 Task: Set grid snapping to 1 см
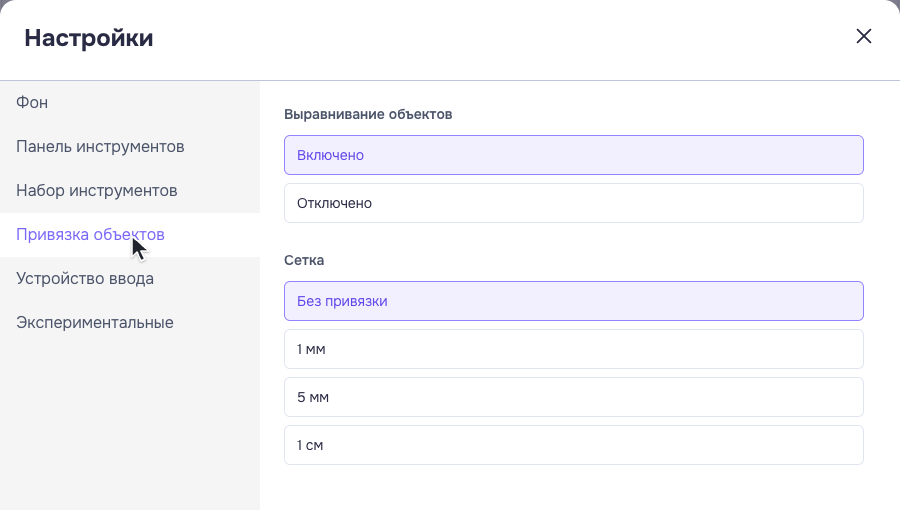(x=573, y=445)
